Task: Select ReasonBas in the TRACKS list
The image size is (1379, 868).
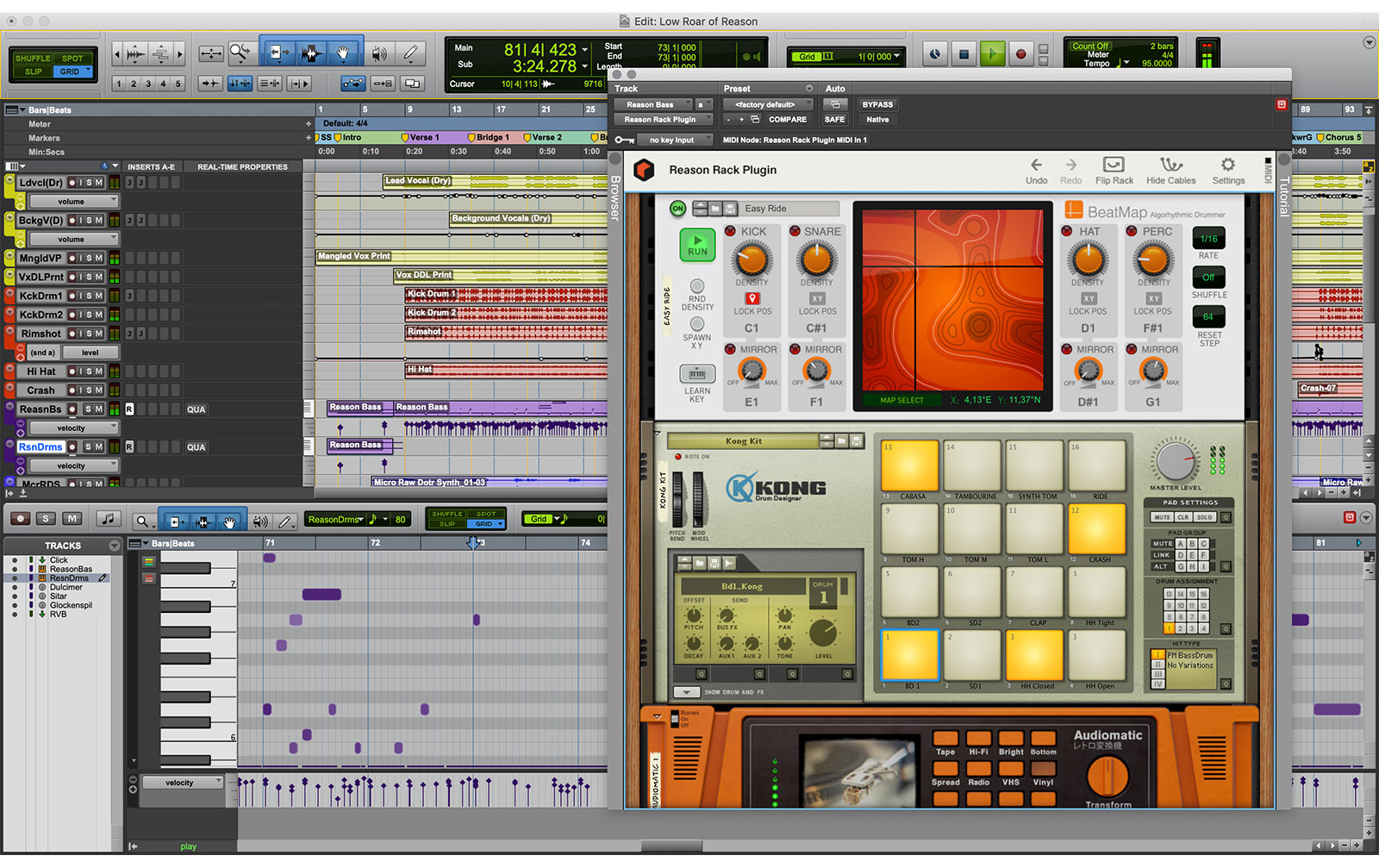Action: 71,569
